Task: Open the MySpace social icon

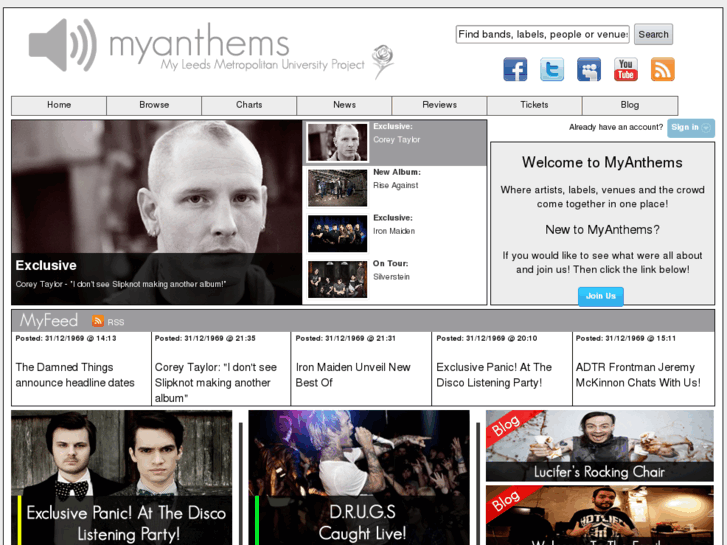Action: coord(589,70)
